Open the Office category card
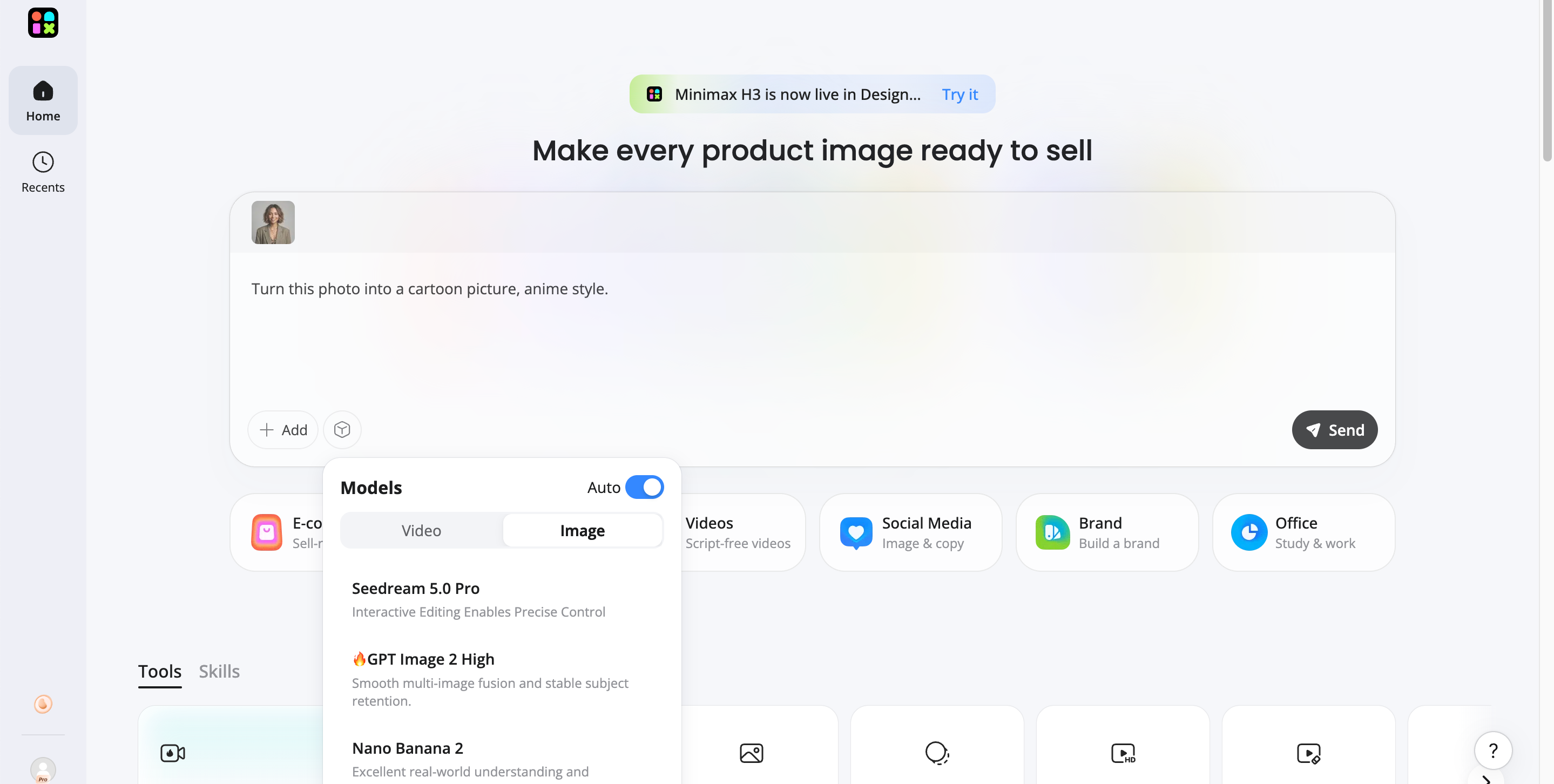This screenshot has height=784, width=1554. (1303, 532)
